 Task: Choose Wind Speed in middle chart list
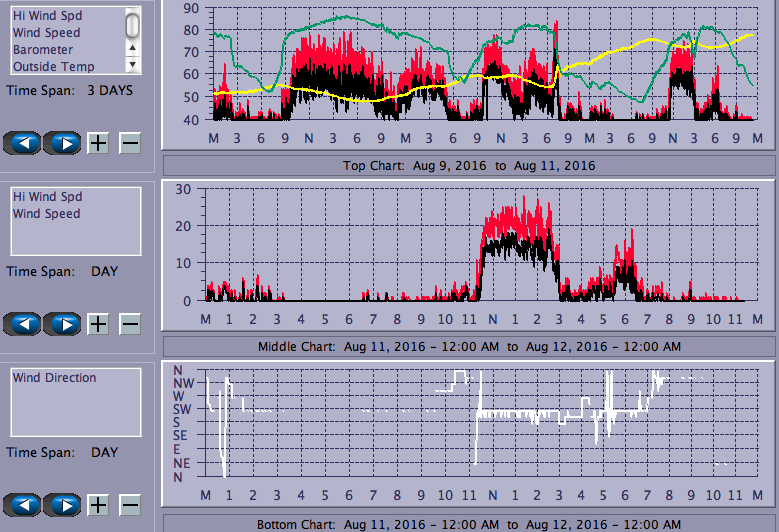[x=46, y=214]
